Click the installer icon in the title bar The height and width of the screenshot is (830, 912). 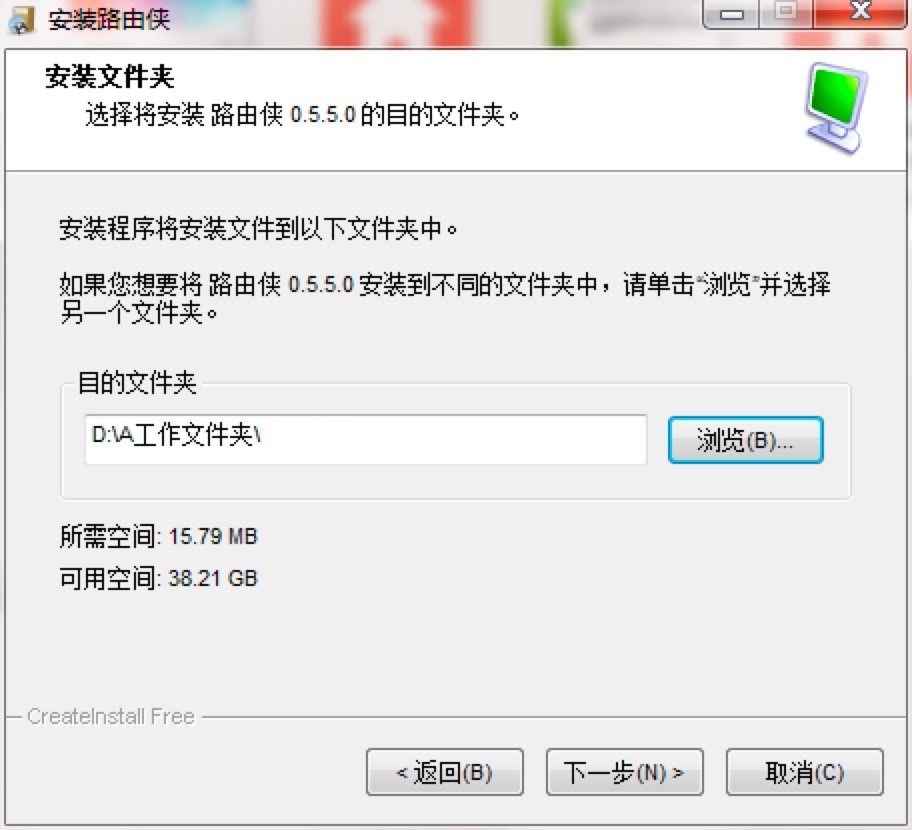22,19
